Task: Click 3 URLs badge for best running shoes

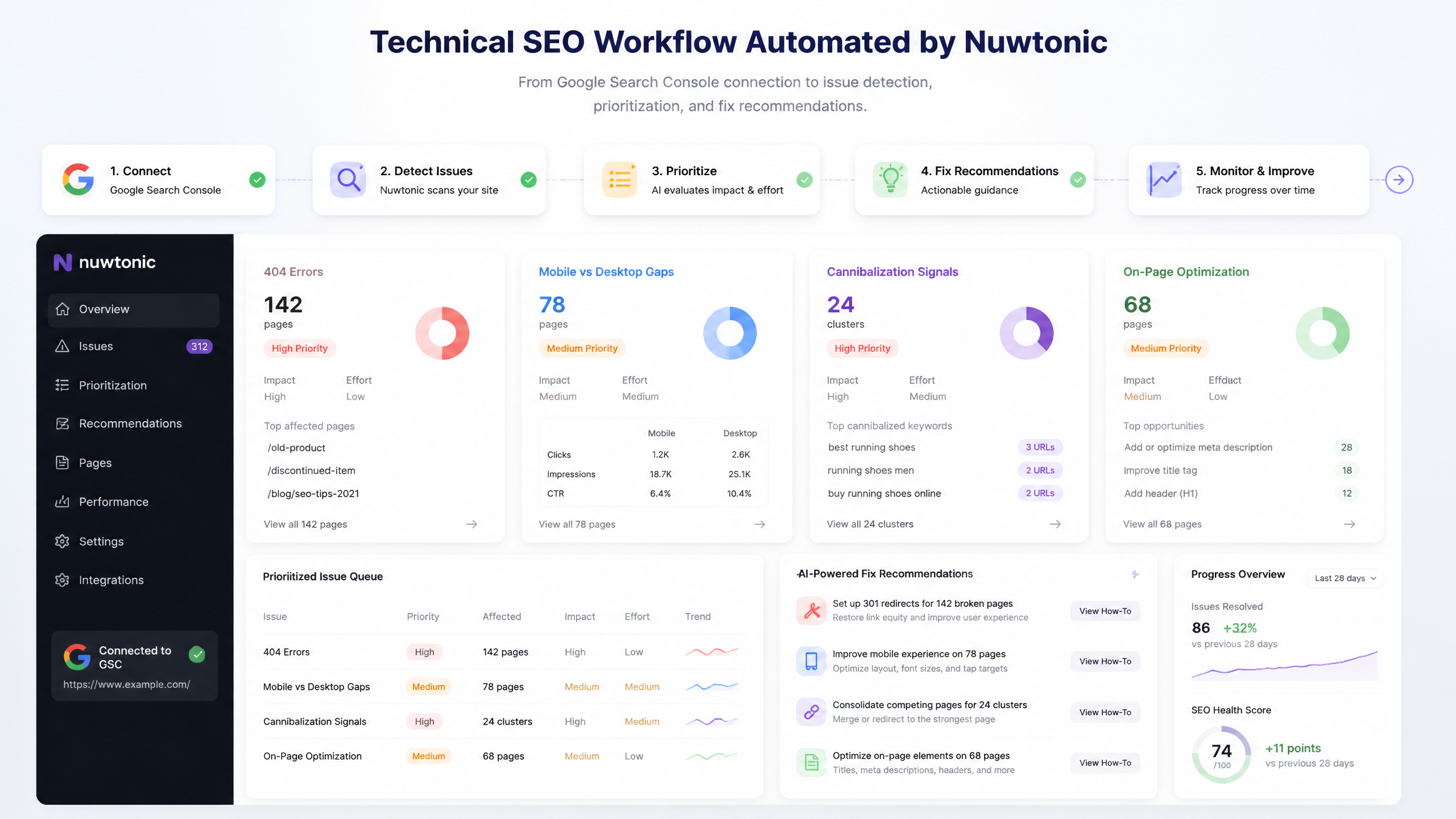Action: [1040, 448]
